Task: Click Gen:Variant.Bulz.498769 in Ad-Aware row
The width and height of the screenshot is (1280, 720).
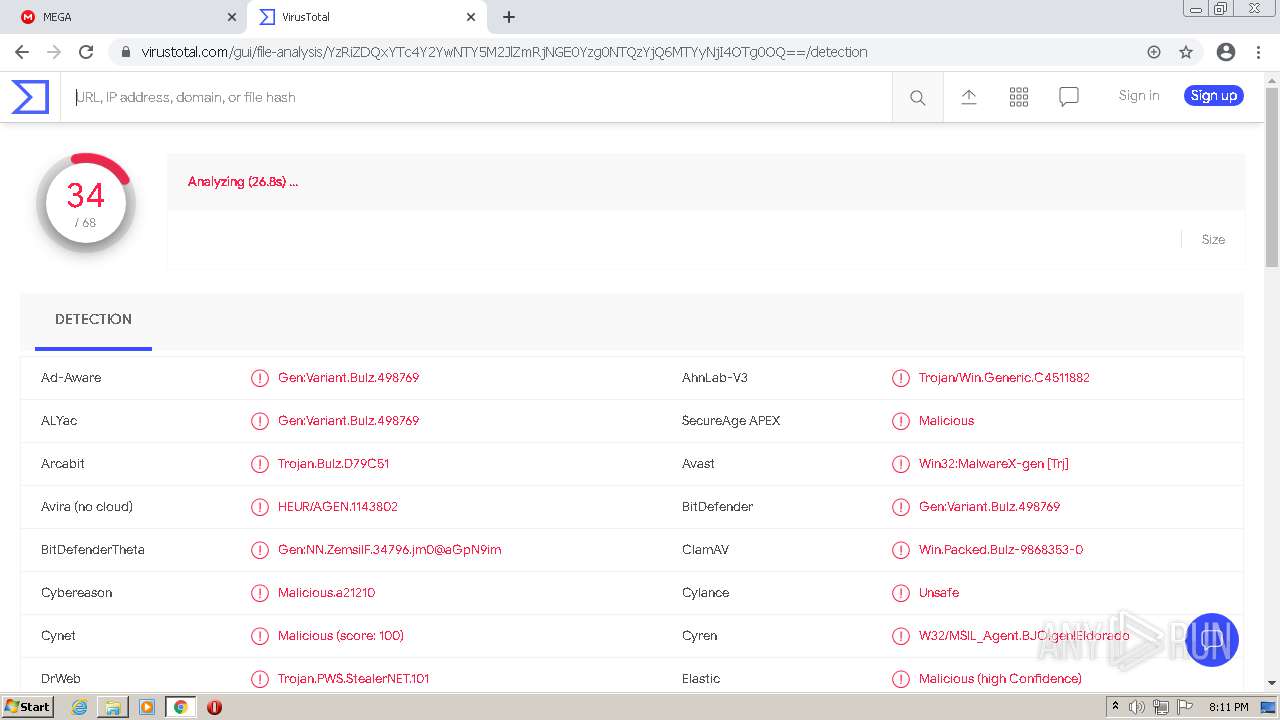Action: (348, 378)
